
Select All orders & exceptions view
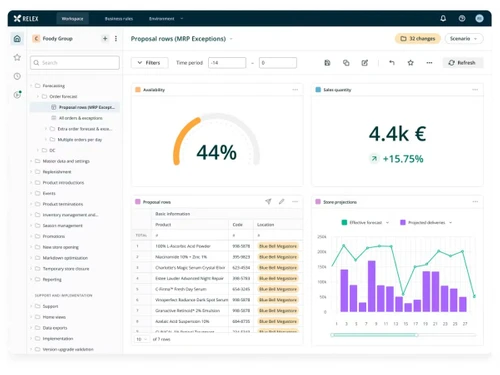pyautogui.click(x=80, y=118)
